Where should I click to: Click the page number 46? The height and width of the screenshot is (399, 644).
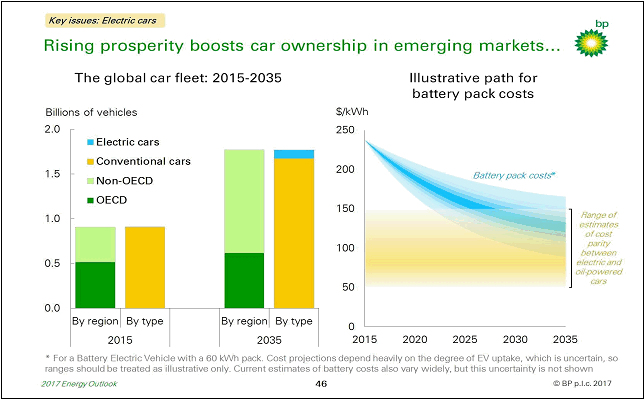[x=321, y=383]
